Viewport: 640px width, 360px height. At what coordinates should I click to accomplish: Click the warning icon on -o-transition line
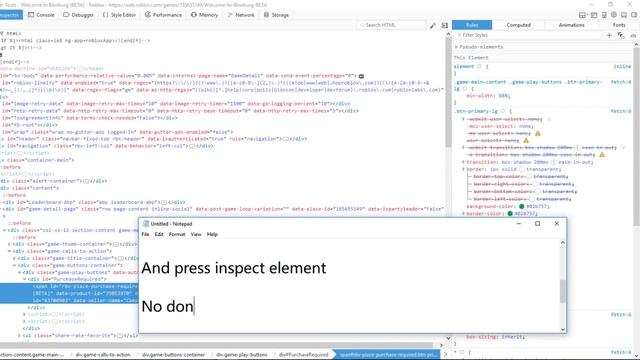coord(602,155)
